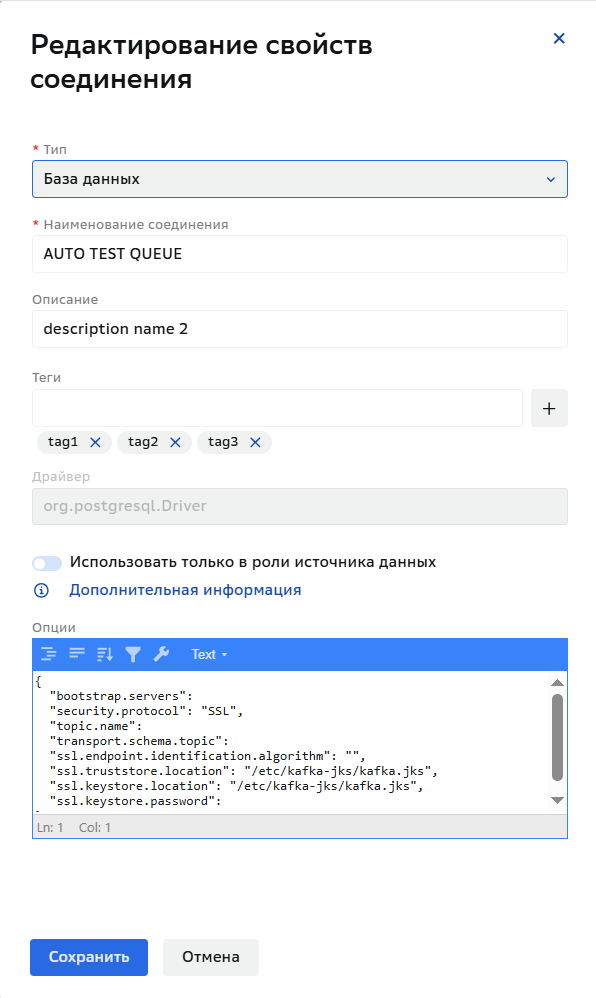
Task: Click the Col: 1 status indicator
Action: (95, 827)
